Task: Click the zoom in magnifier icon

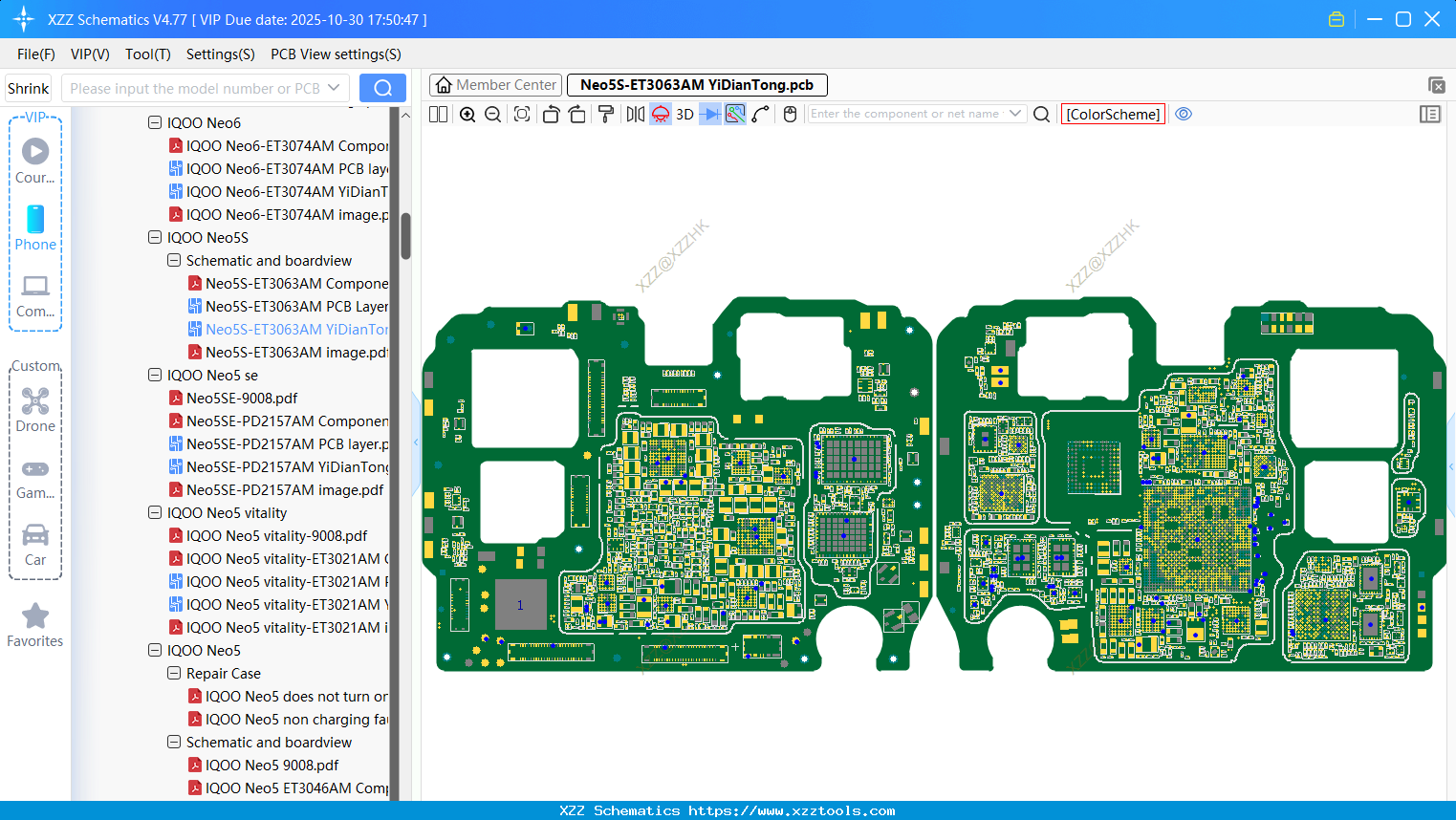Action: 467,115
